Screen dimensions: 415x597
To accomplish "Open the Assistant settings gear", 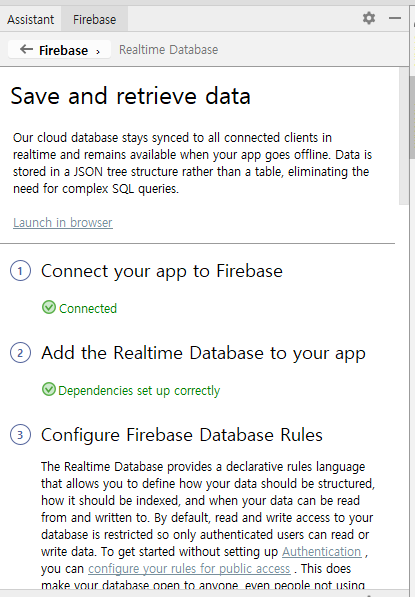I will [369, 18].
